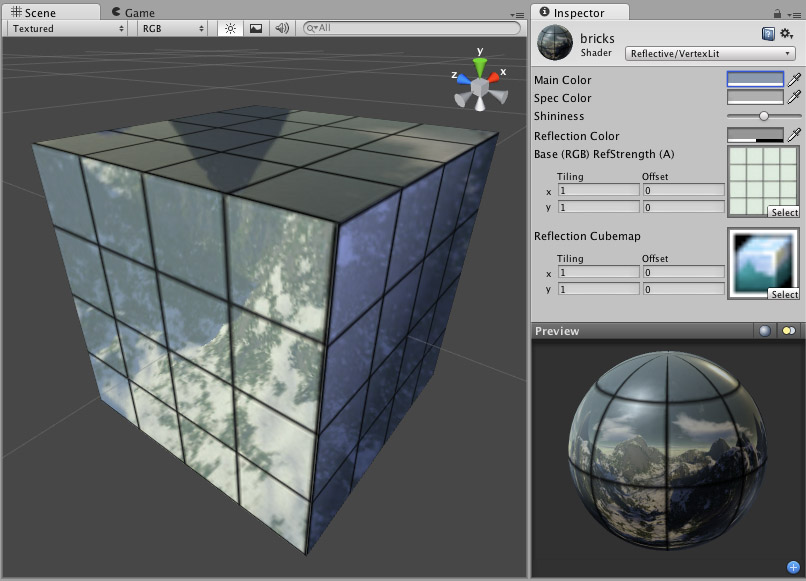Toggle the sphere preview shape icon
This screenshot has width=806, height=581.
pyautogui.click(x=764, y=331)
